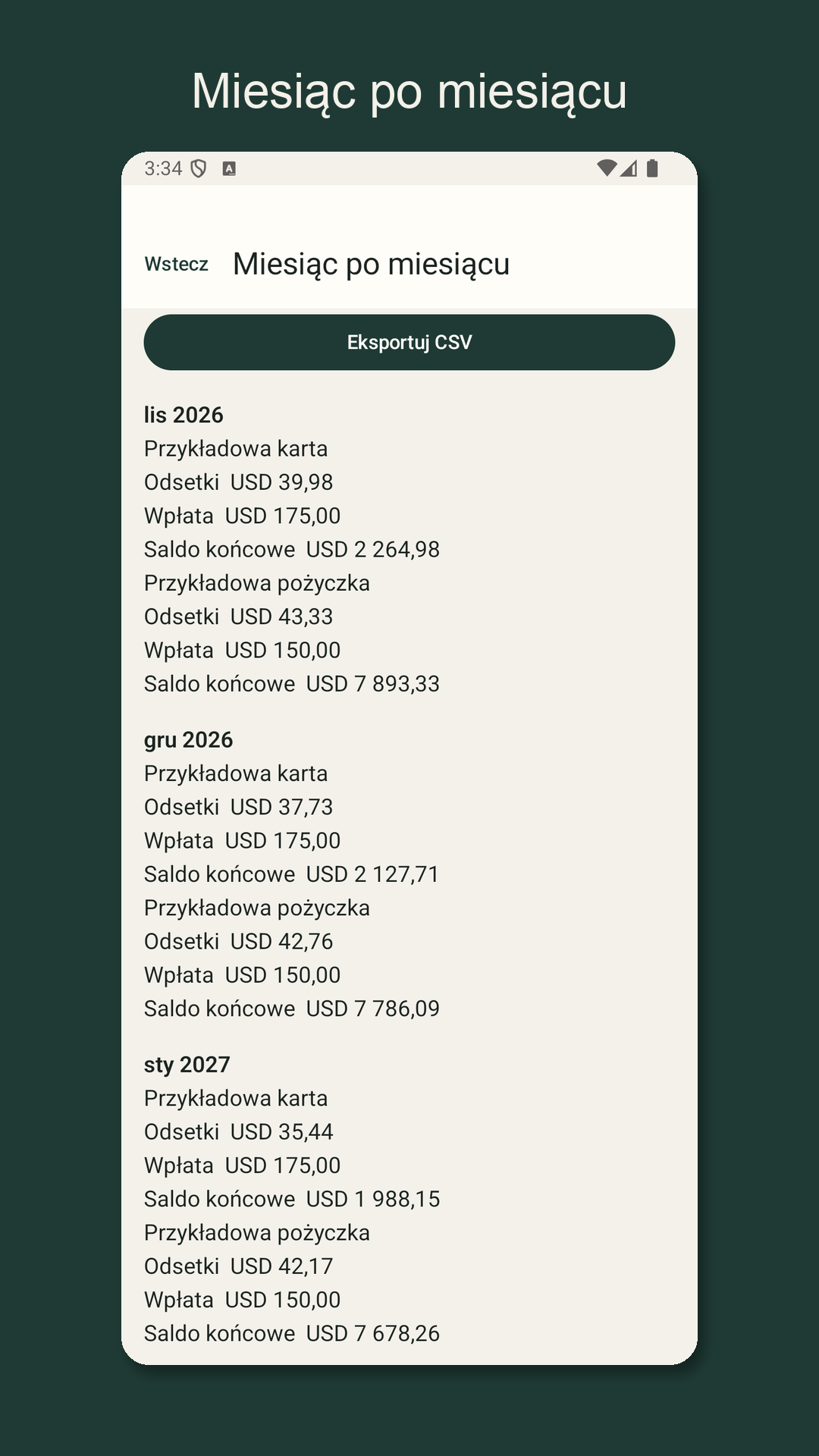Tap Przykładowa karta under lis 2026

coord(236,449)
